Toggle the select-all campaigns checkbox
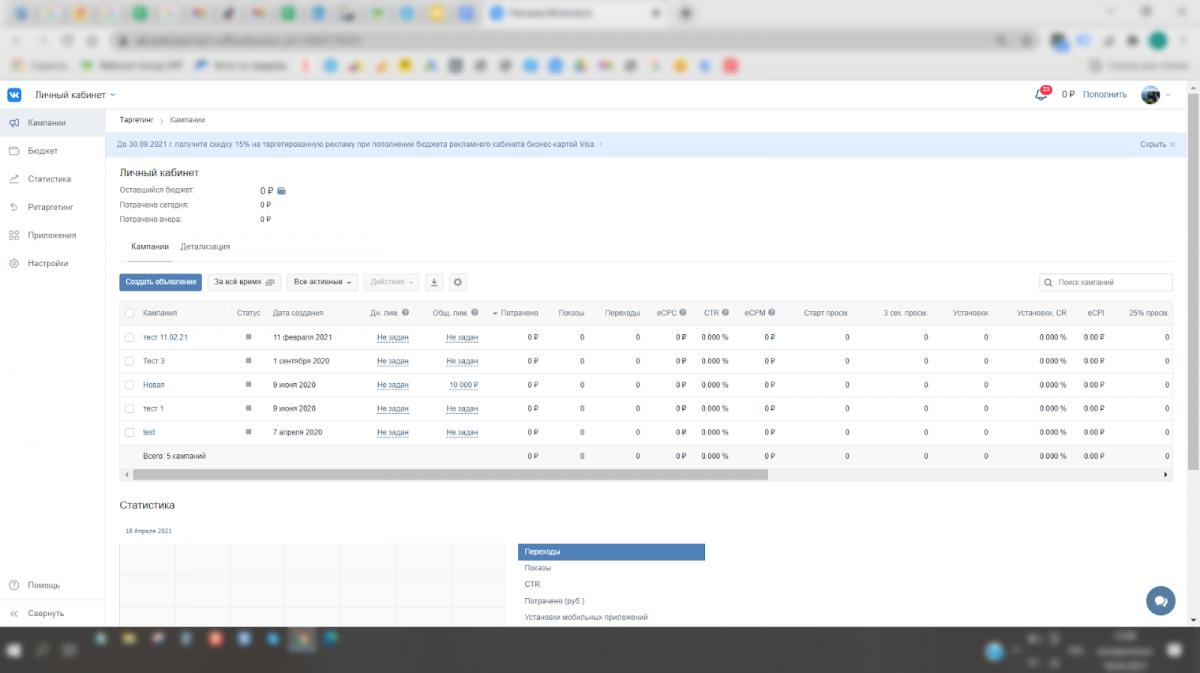The width and height of the screenshot is (1200, 673). (x=129, y=313)
